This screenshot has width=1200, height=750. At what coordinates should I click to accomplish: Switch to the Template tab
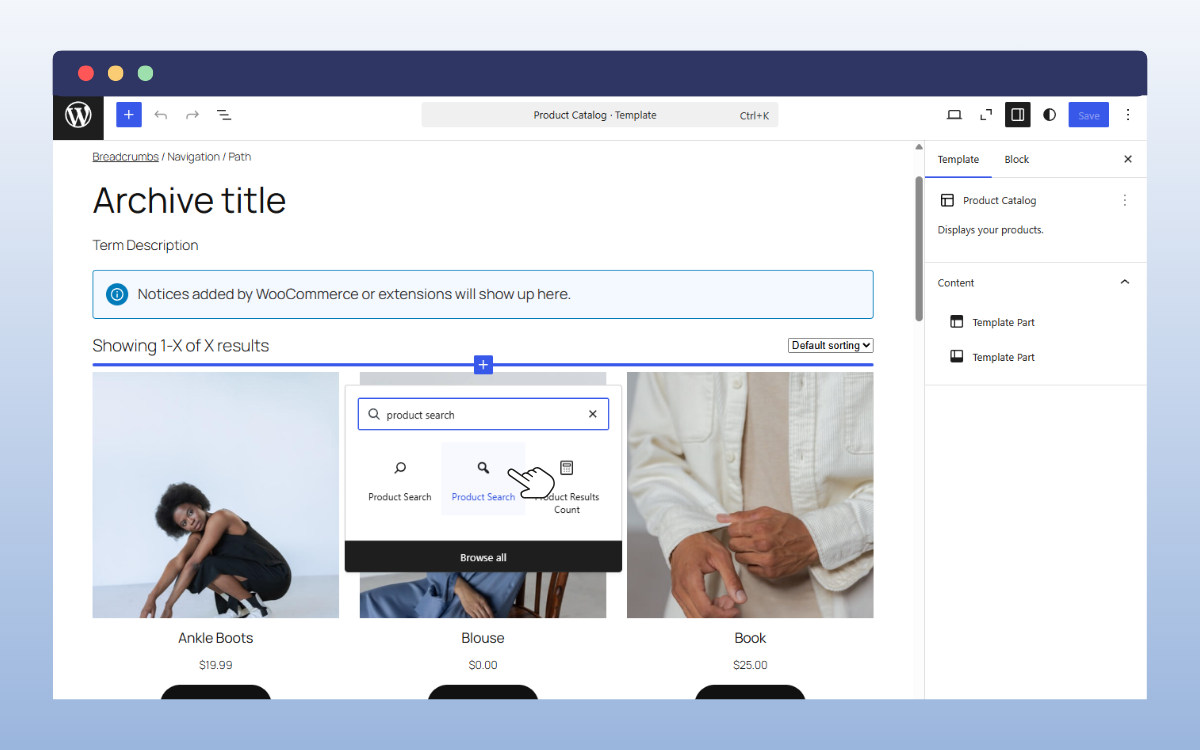coord(958,159)
